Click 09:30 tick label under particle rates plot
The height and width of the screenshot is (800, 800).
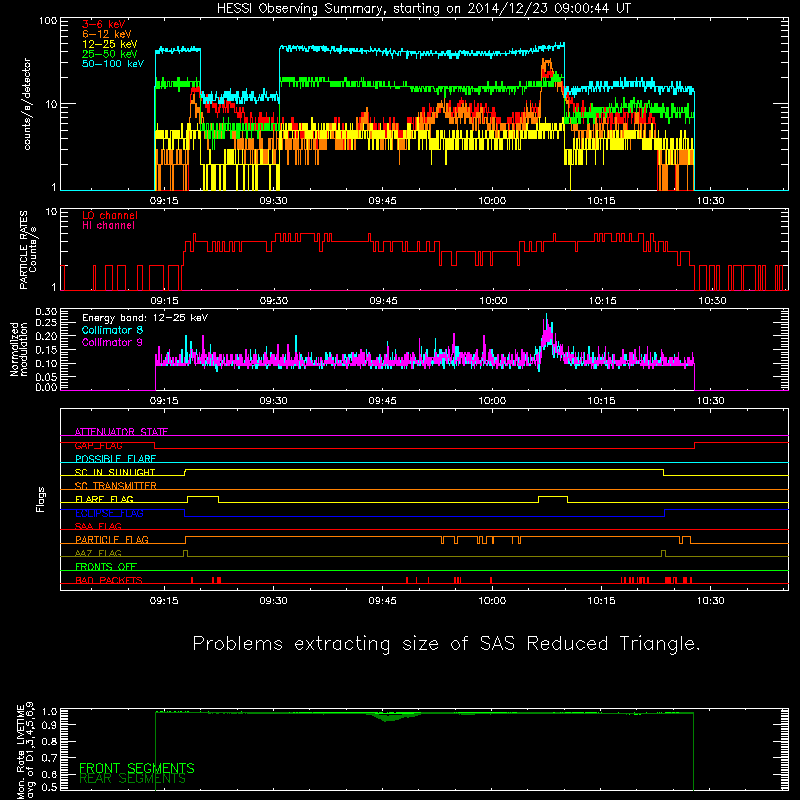(273, 301)
